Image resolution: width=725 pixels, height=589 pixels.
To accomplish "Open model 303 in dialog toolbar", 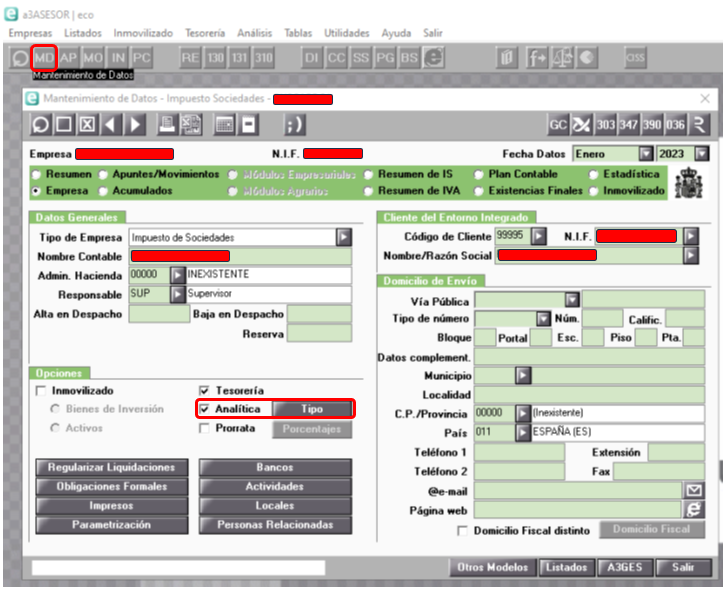I will [605, 125].
